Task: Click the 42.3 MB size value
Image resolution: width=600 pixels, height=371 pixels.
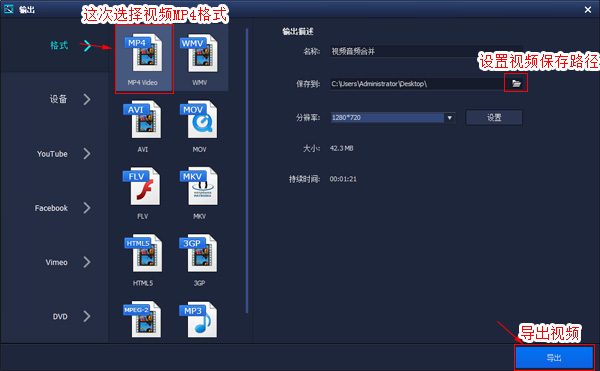Action: tap(341, 148)
